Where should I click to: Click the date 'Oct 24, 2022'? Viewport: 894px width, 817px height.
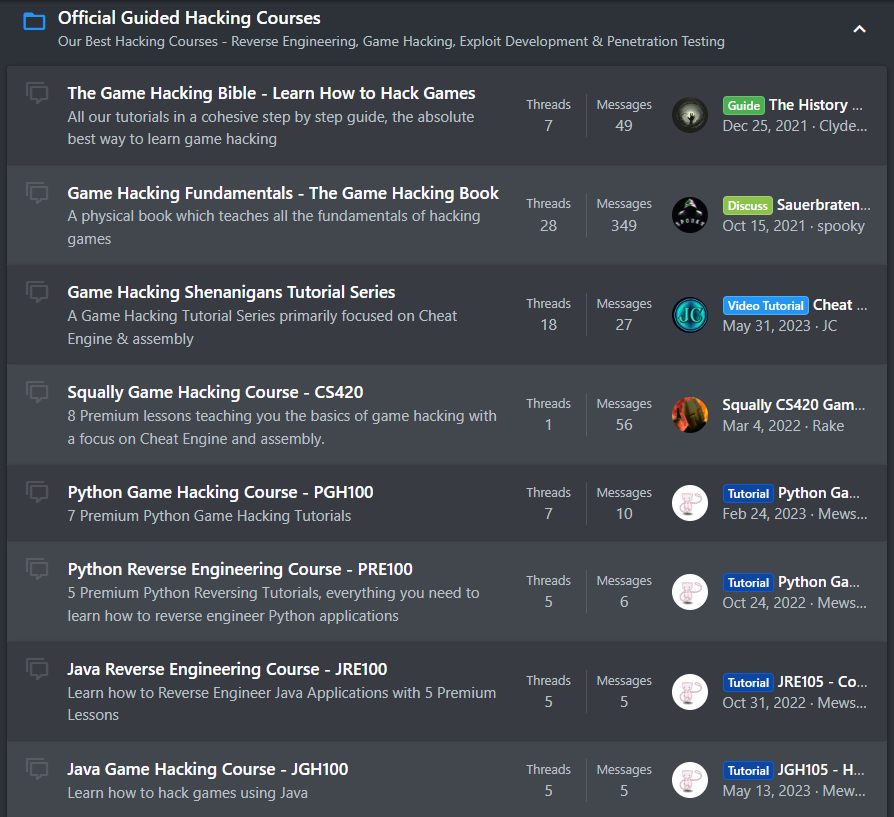(764, 603)
